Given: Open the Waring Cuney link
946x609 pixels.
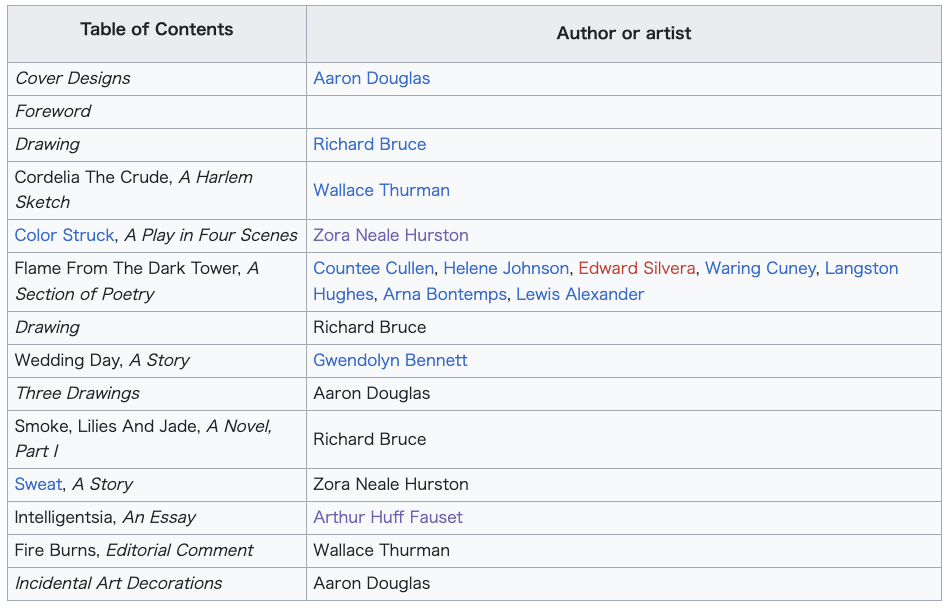Looking at the screenshot, I should pos(760,268).
